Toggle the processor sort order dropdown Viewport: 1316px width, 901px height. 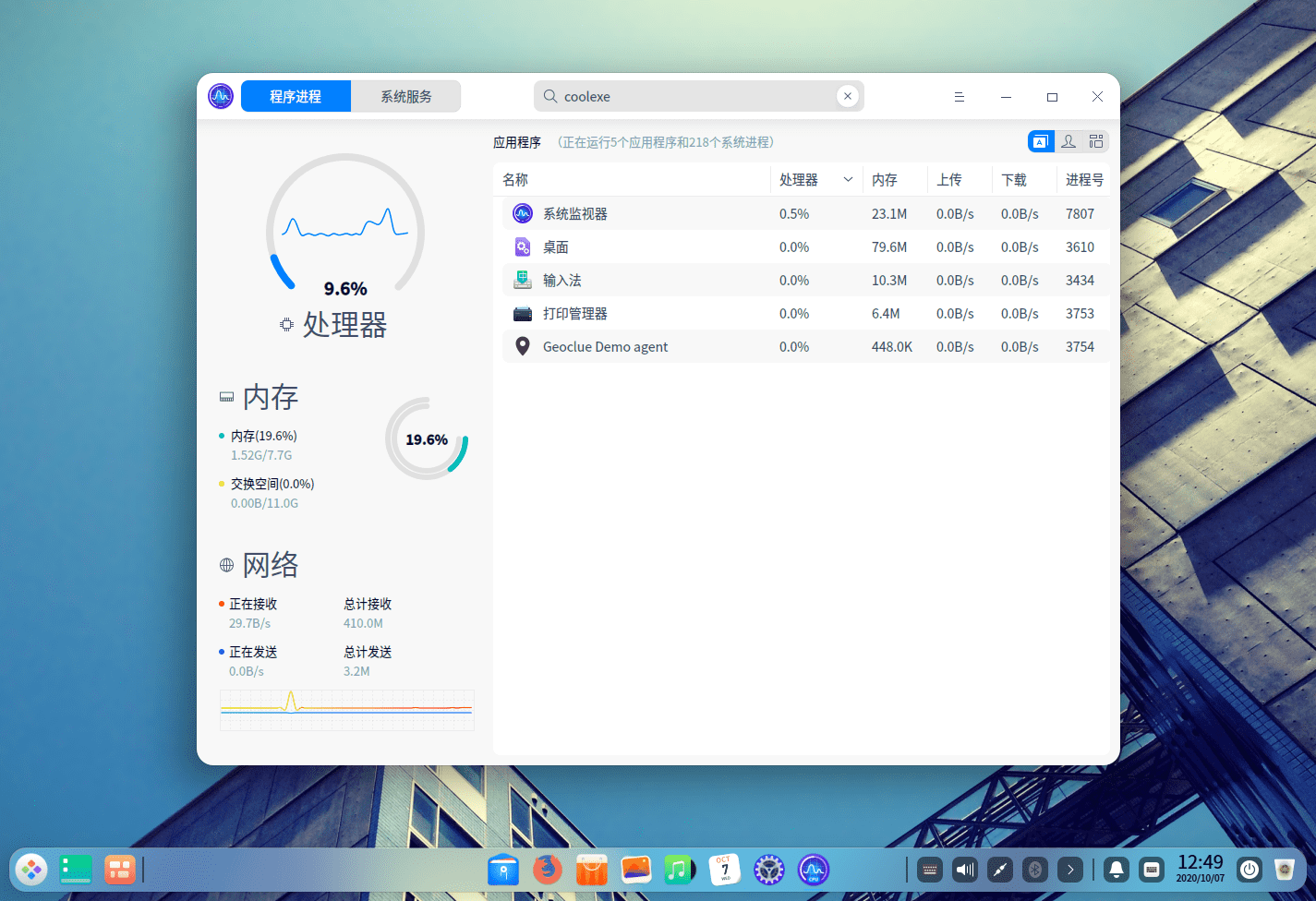848,179
